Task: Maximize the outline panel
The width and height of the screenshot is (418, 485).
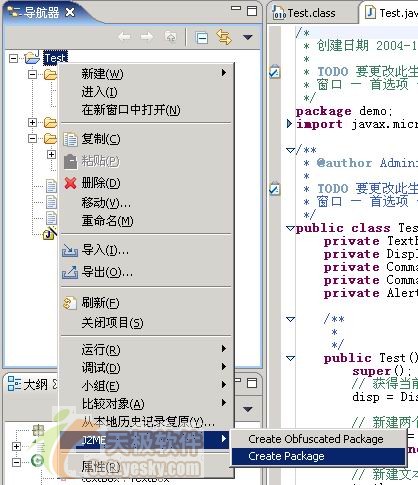Action: point(252,383)
